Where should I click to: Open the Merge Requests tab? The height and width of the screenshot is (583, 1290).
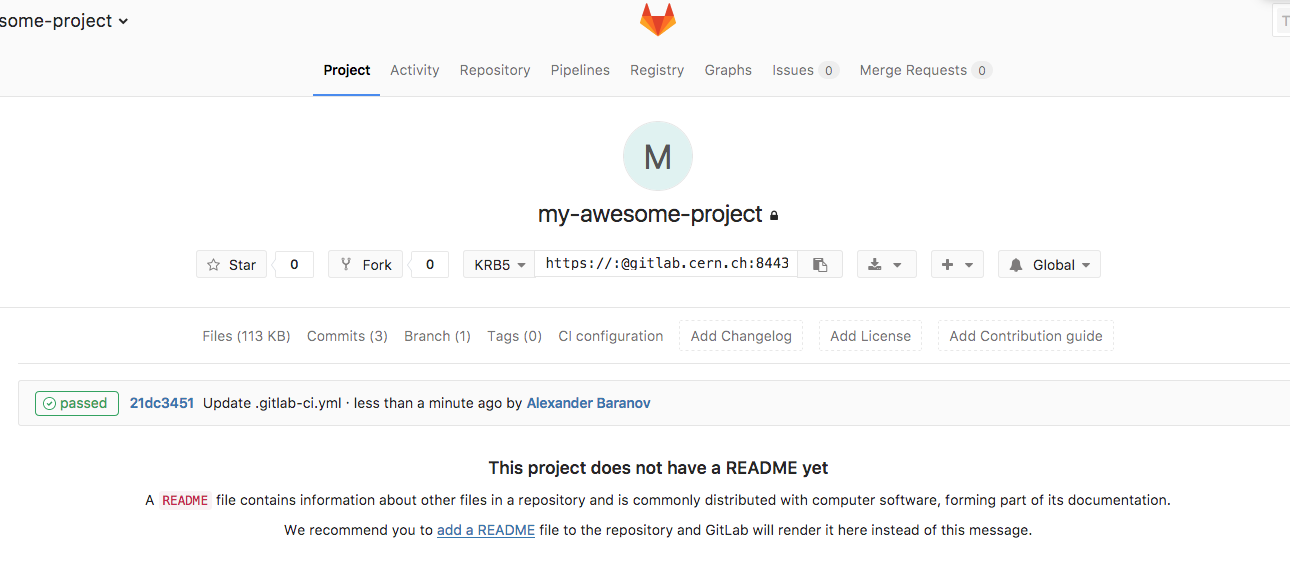pyautogui.click(x=913, y=70)
